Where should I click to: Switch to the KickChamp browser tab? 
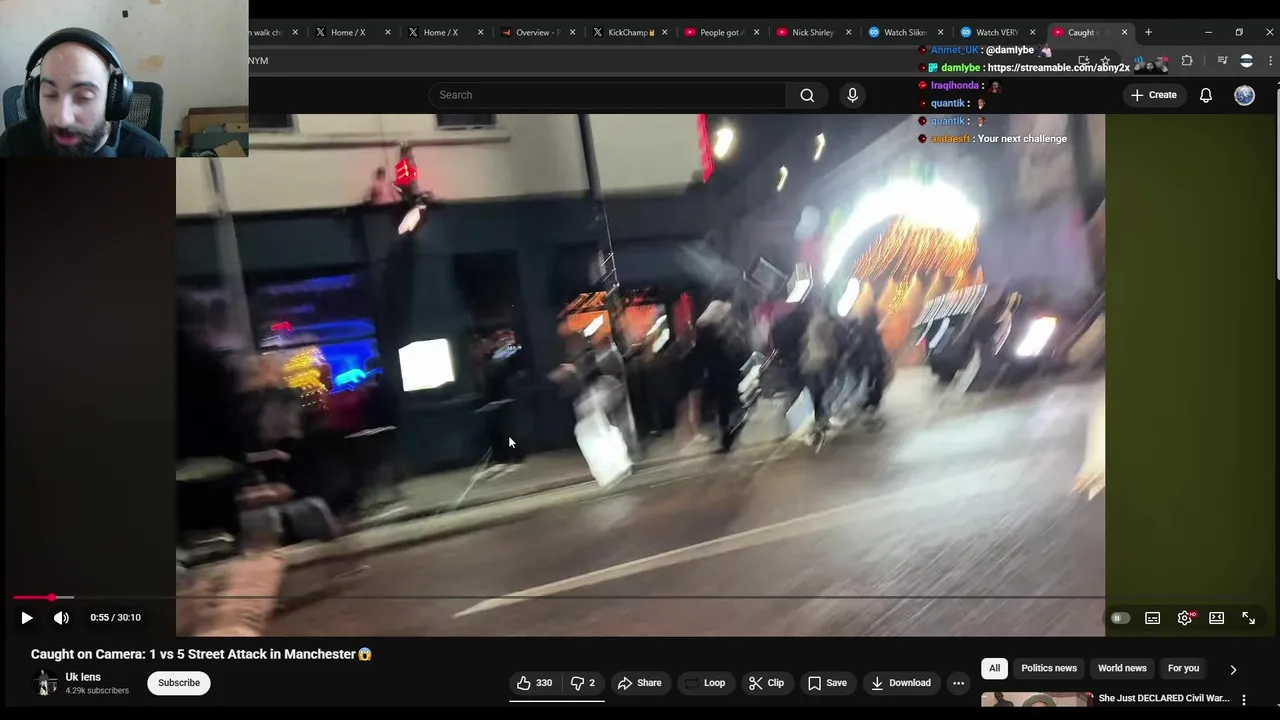point(630,32)
